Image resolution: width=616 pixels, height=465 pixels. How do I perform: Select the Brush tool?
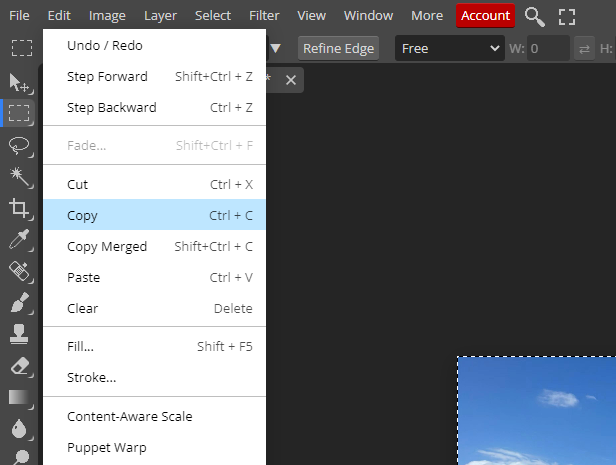pyautogui.click(x=19, y=301)
